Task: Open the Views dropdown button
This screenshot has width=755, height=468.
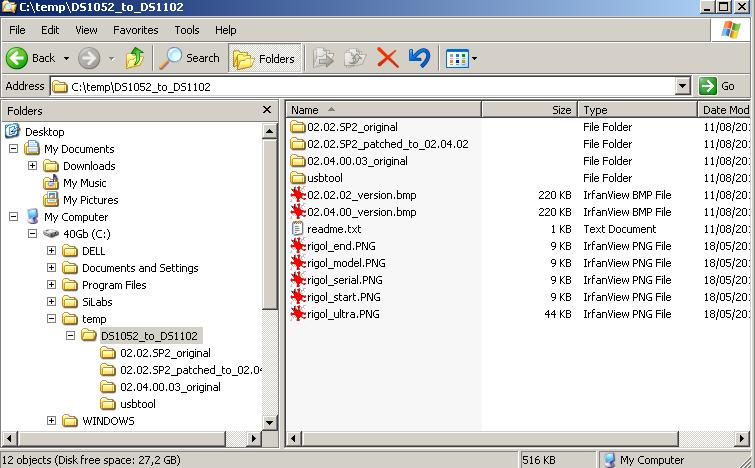Action: [461, 58]
